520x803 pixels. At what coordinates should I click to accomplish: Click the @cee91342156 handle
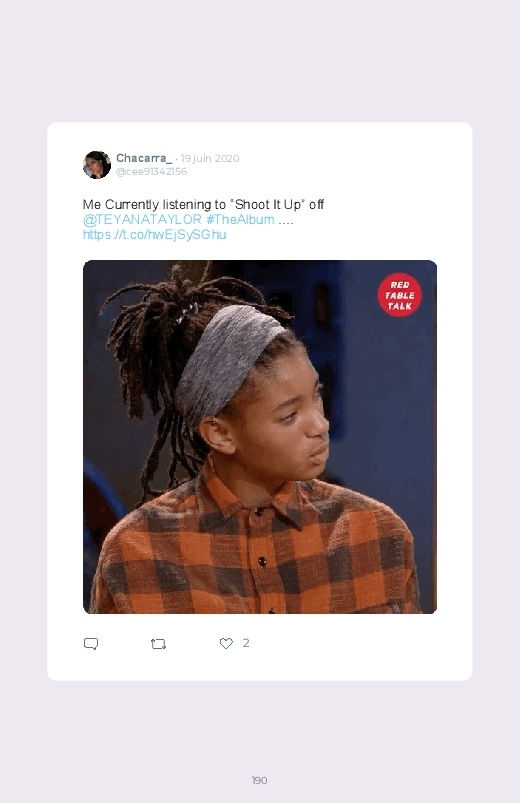click(x=152, y=172)
